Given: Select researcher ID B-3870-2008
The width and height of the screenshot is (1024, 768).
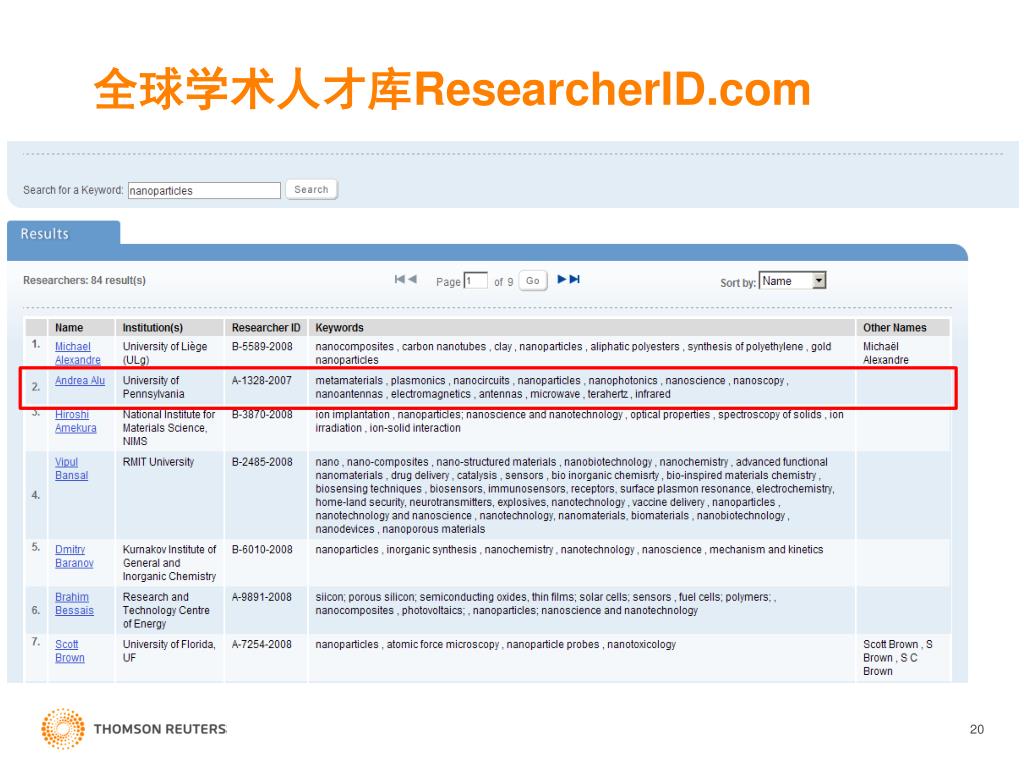Looking at the screenshot, I should [262, 414].
